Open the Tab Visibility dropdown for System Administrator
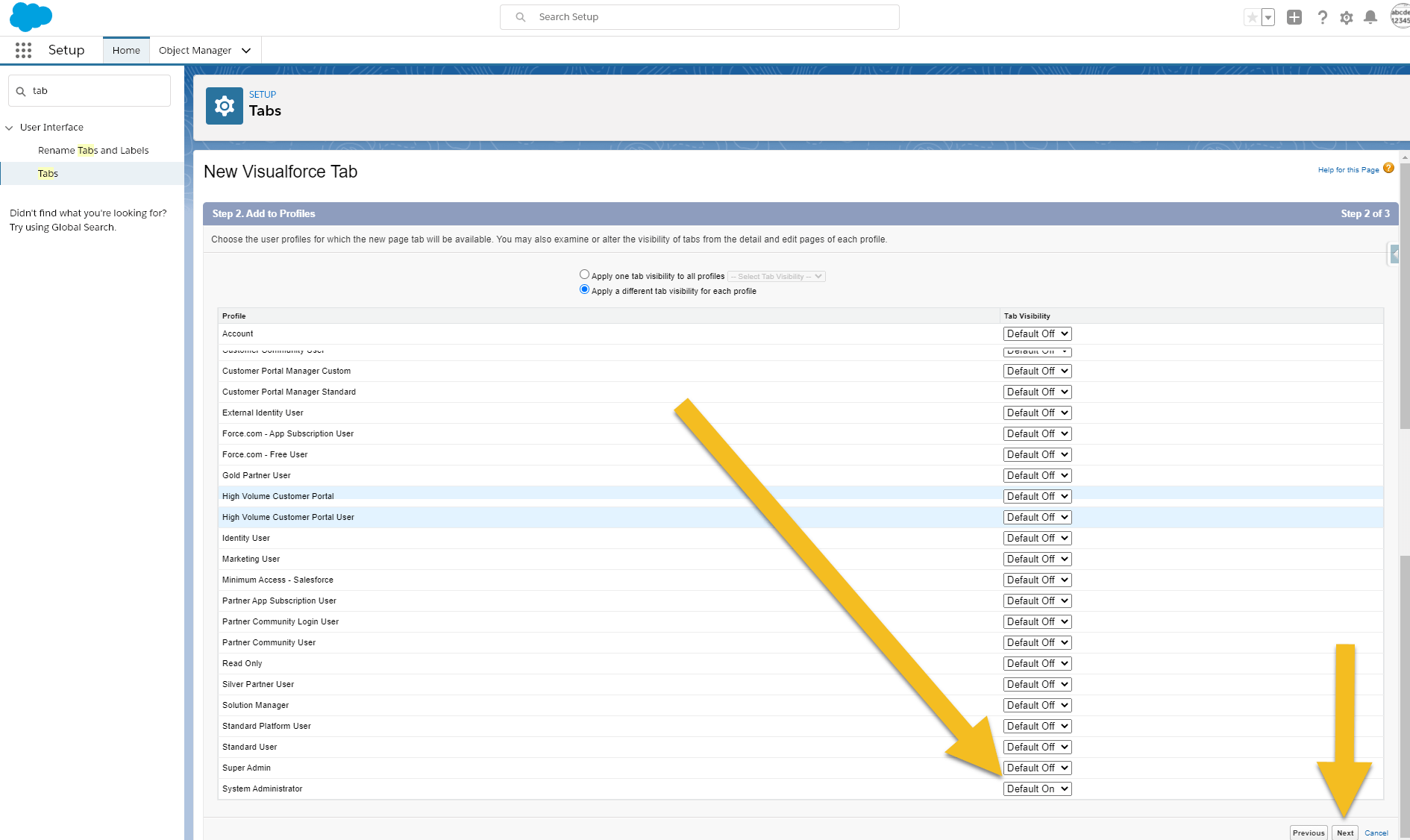Screen dimensions: 1410x840 (1037, 788)
